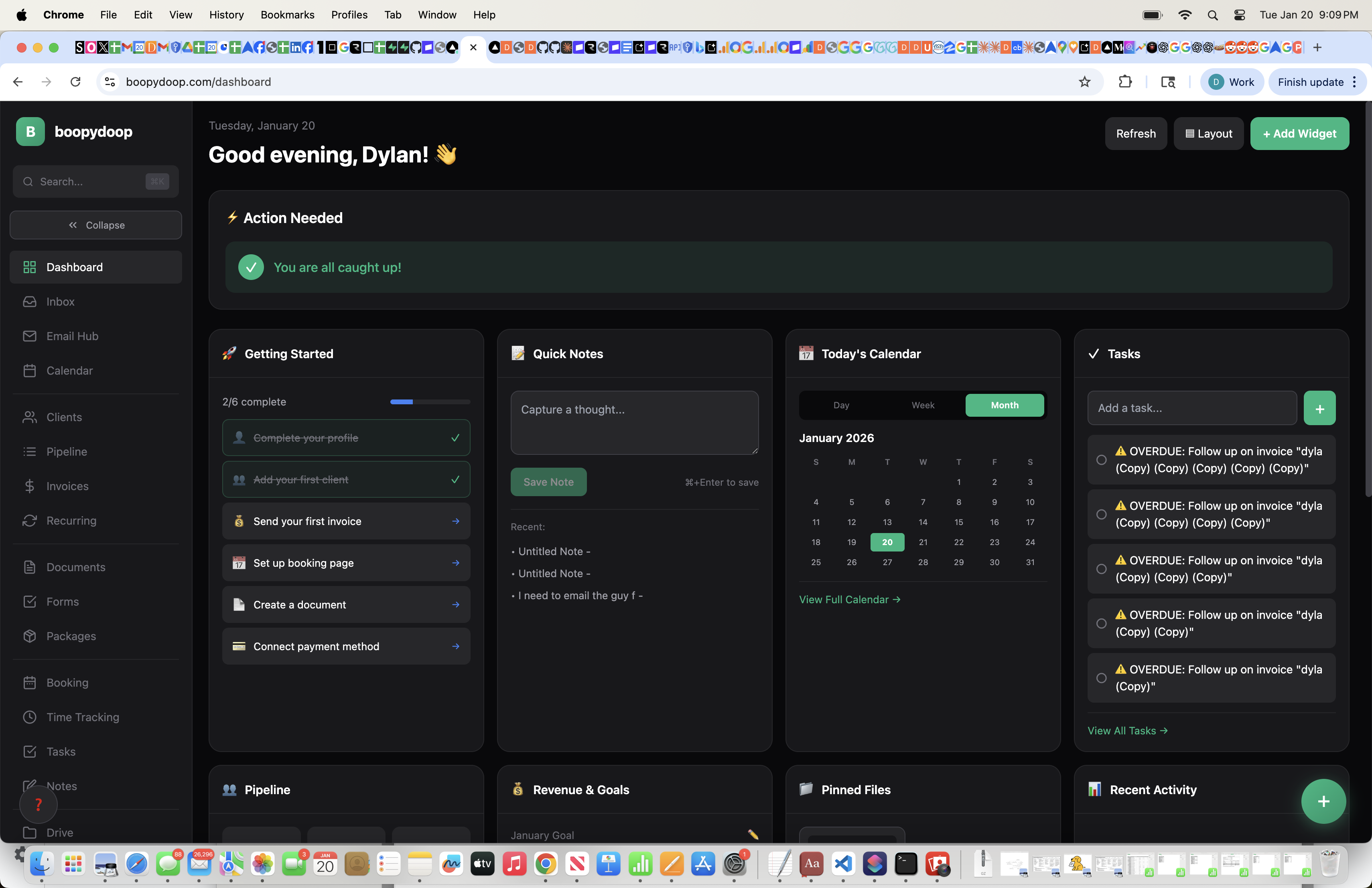Switch the calendar to Week view
The height and width of the screenshot is (888, 1372).
tap(922, 405)
